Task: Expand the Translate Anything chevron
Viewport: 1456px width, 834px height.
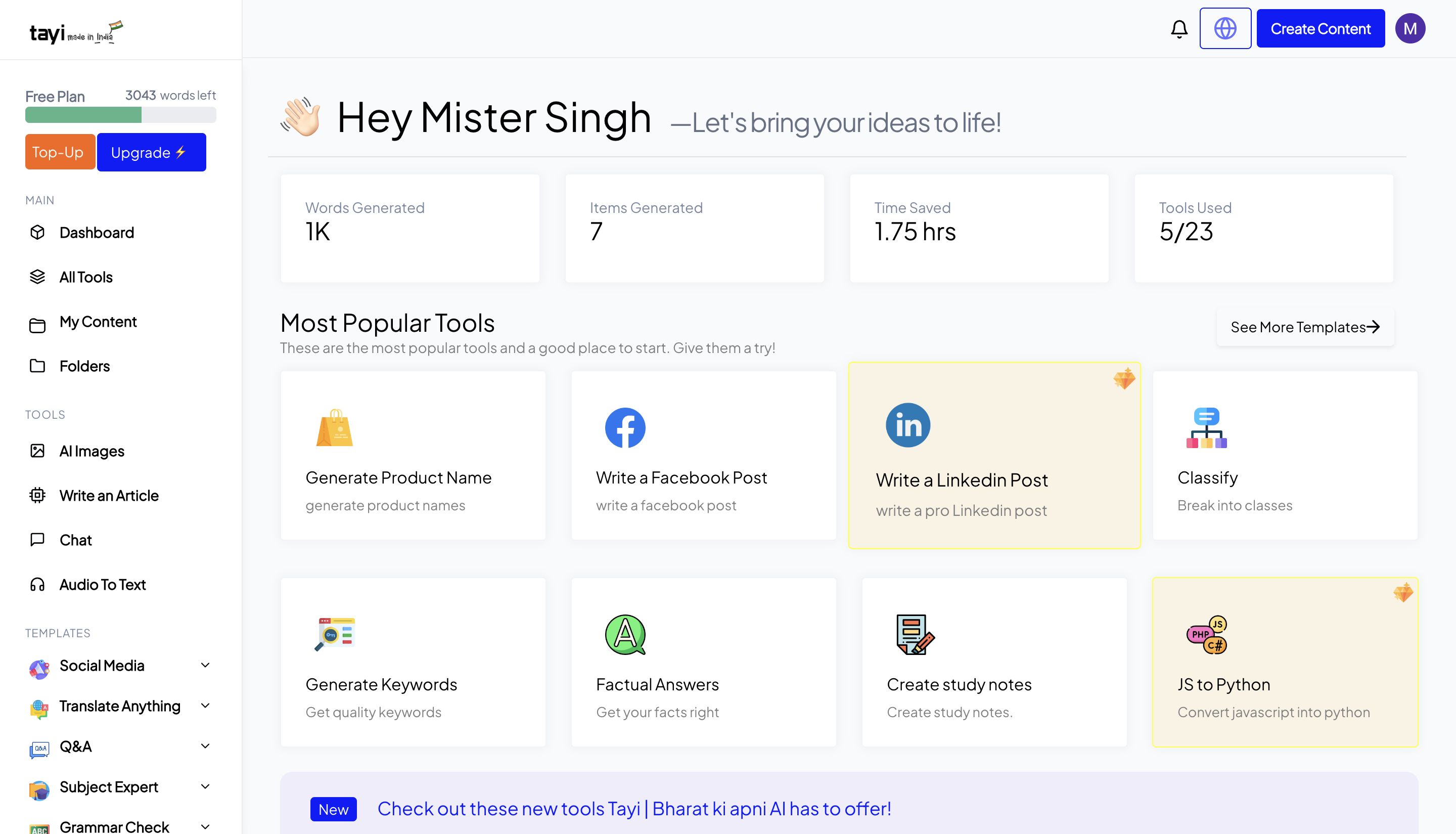Action: (x=205, y=706)
